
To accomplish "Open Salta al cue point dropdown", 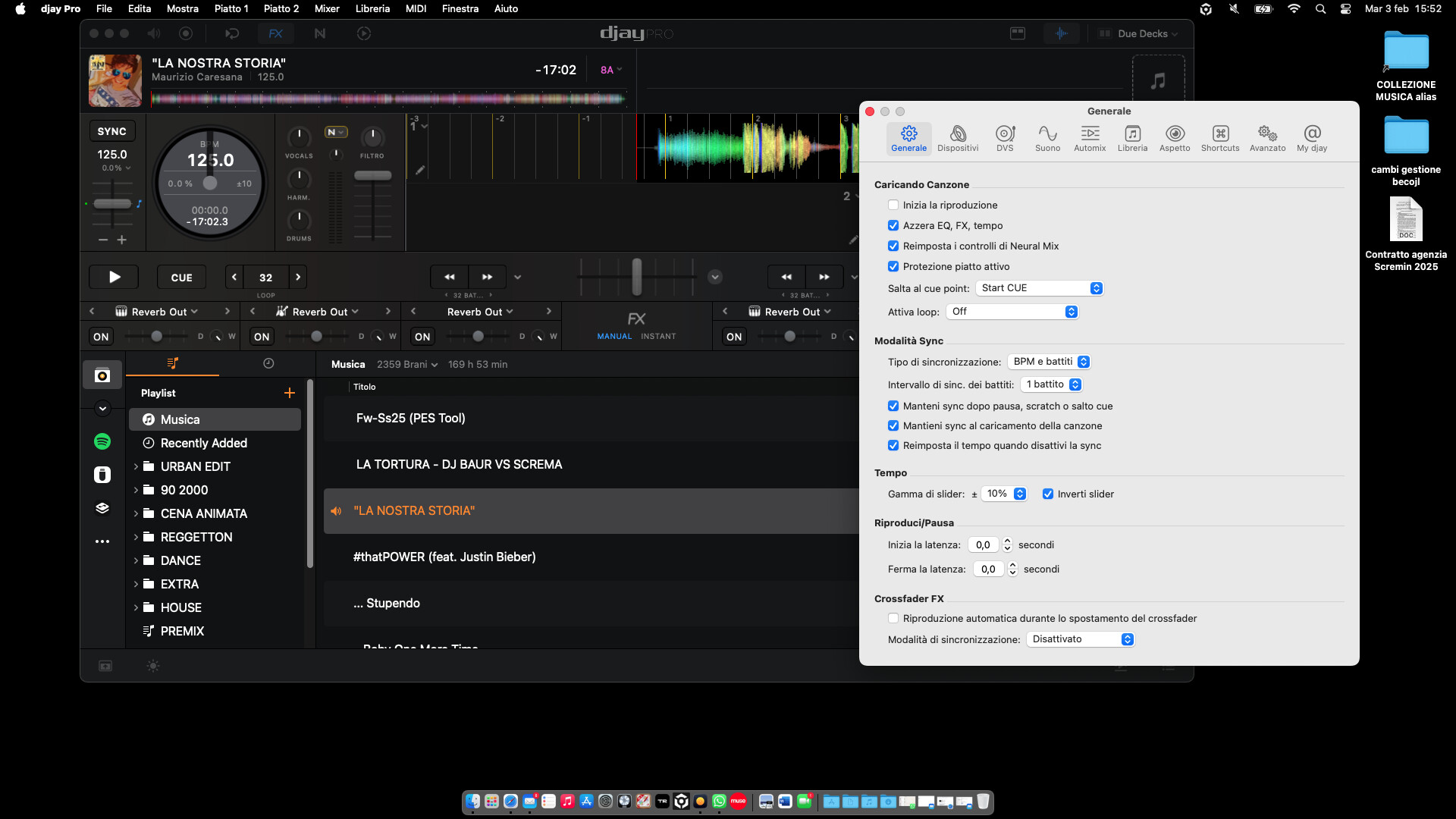I will coord(1040,288).
